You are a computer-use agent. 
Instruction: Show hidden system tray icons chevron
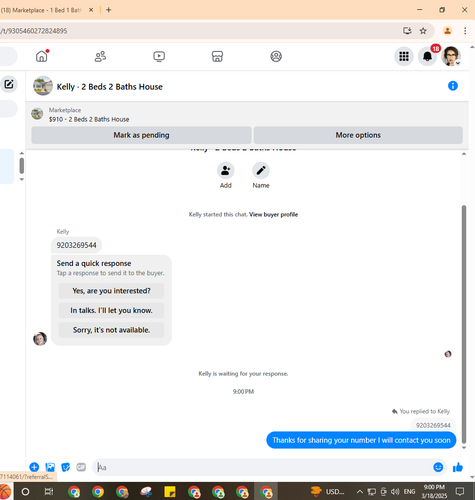359,492
